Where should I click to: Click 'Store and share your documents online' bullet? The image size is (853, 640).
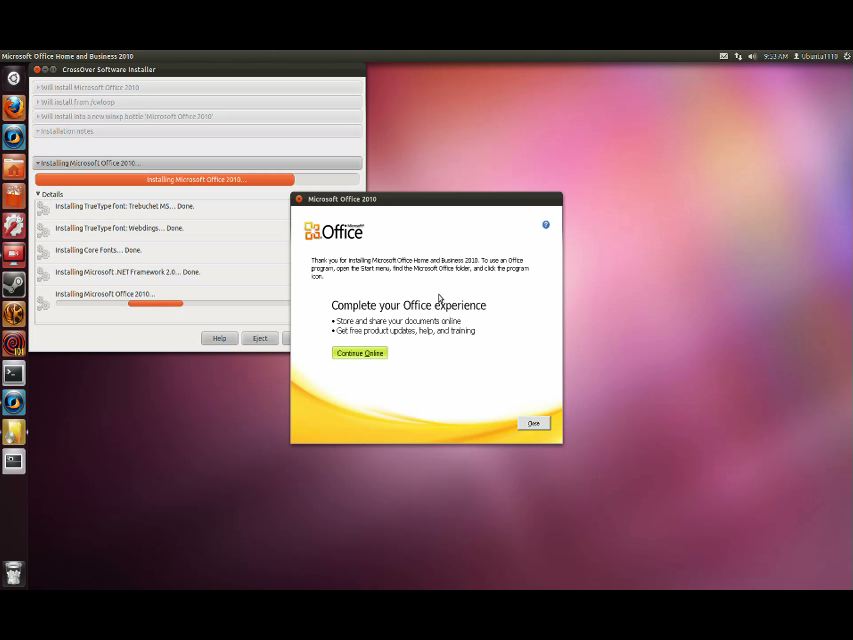pos(396,321)
